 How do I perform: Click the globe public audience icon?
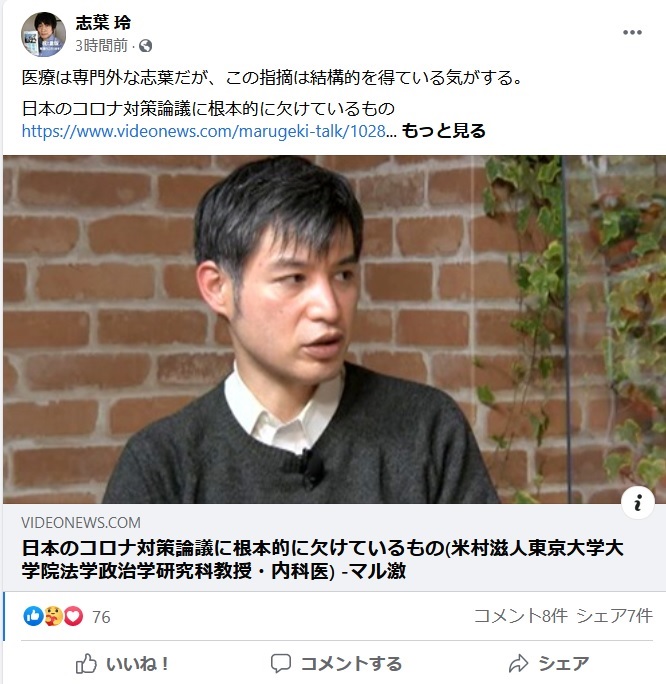[x=146, y=46]
